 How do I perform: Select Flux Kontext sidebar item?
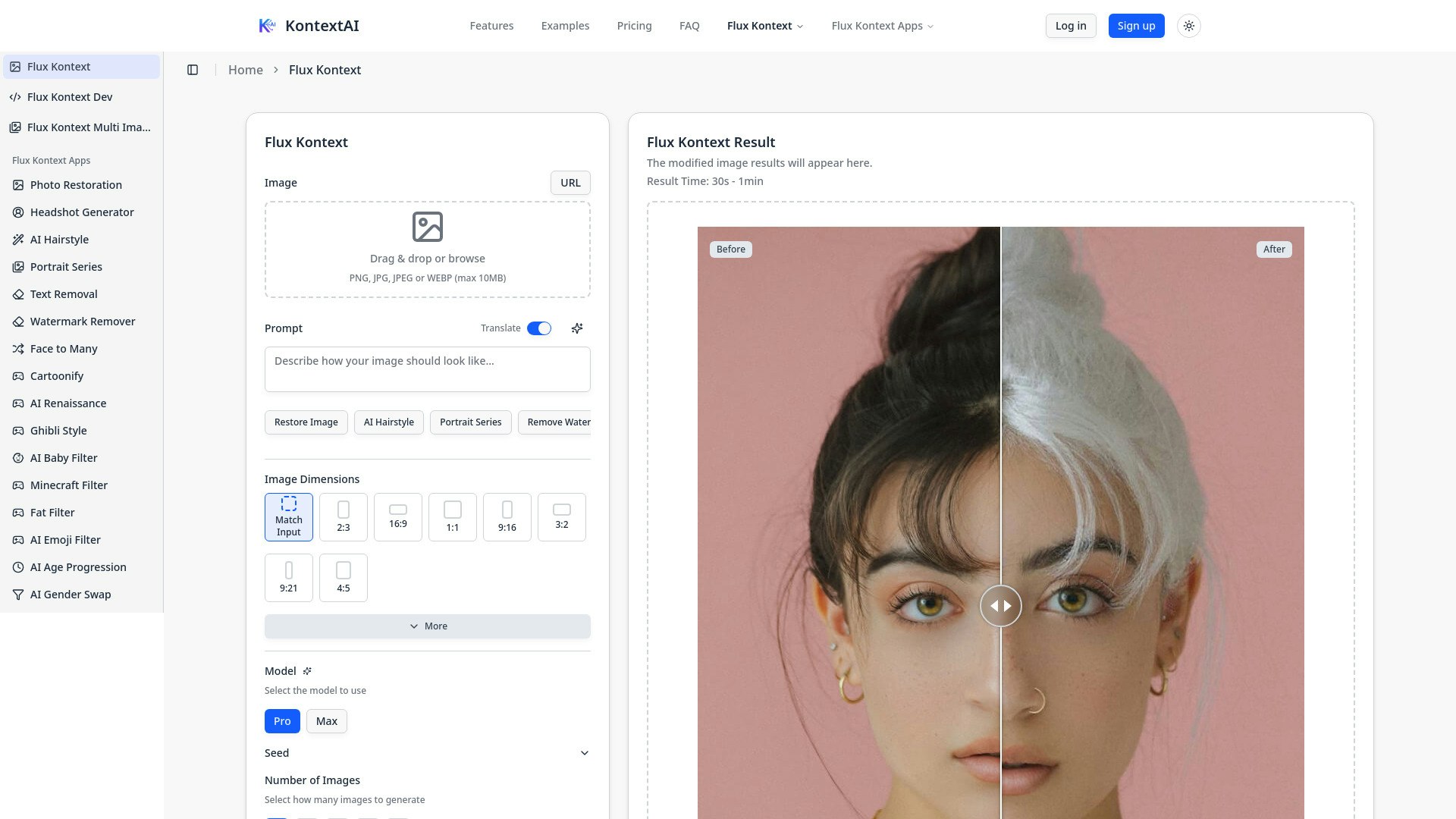[x=82, y=67]
